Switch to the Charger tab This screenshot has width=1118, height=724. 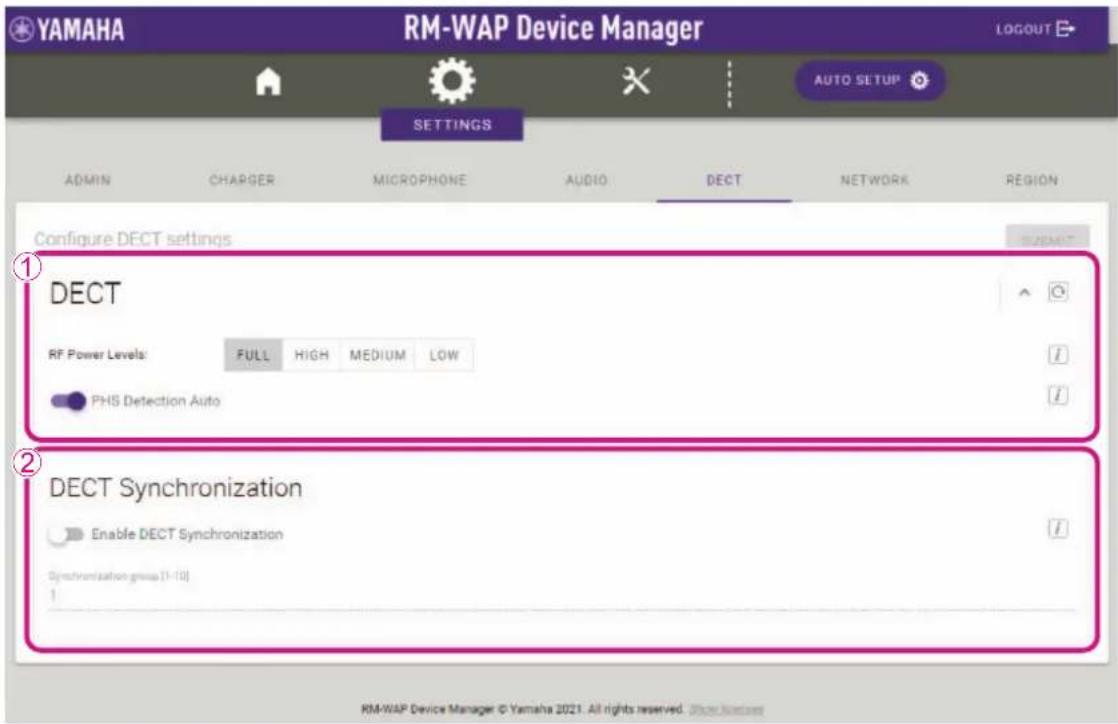(242, 180)
